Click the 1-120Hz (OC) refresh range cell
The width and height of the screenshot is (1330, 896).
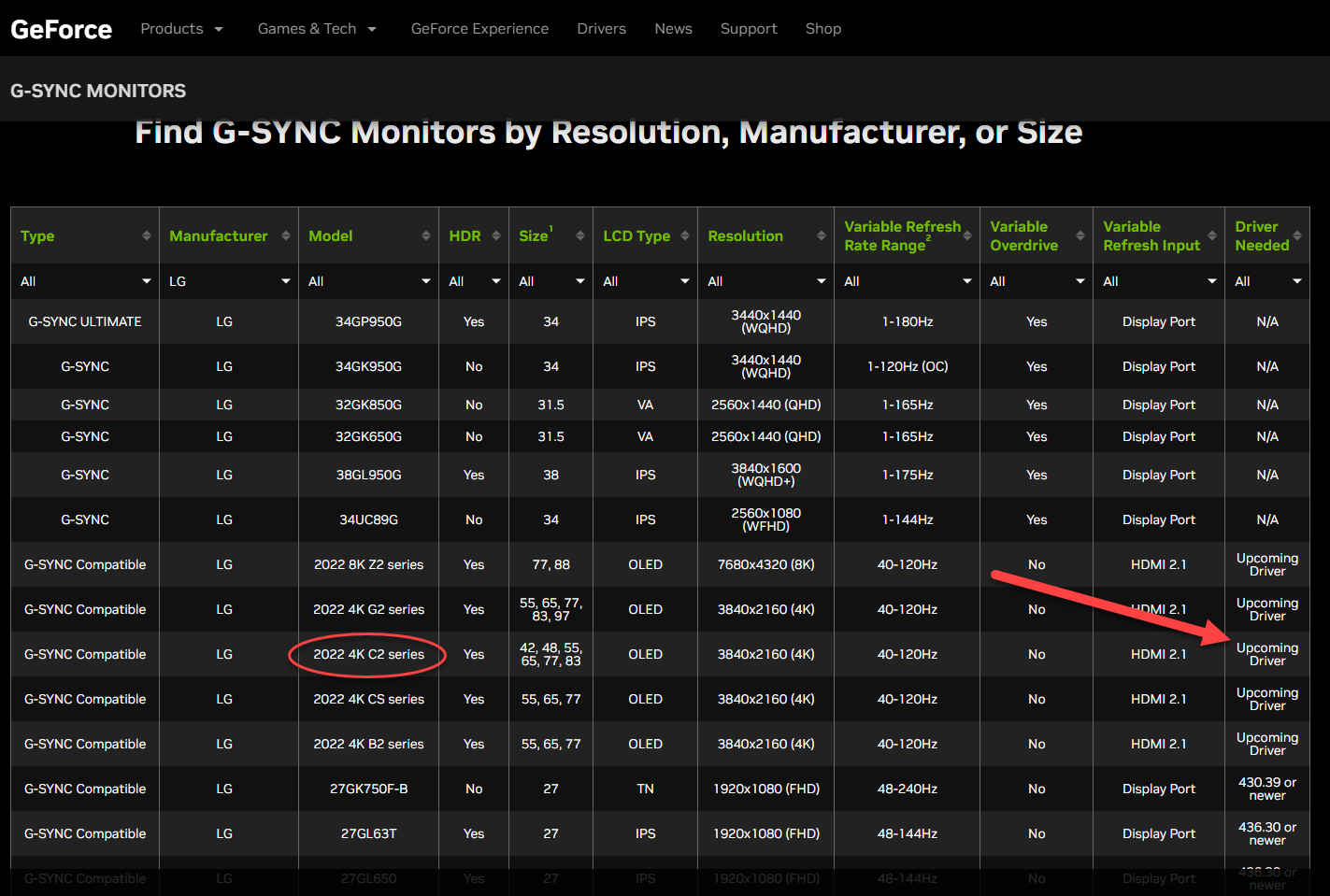(908, 366)
